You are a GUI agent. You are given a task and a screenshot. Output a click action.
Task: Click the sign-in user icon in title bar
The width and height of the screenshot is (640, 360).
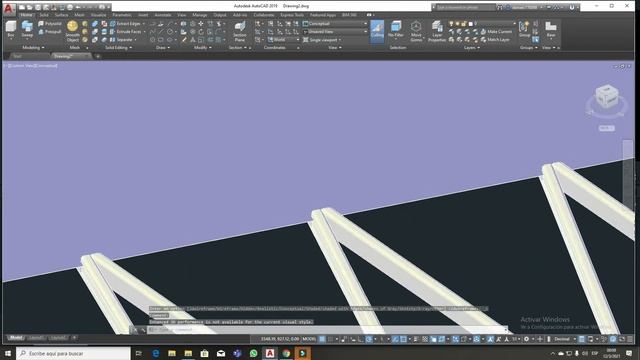pyautogui.click(x=509, y=7)
